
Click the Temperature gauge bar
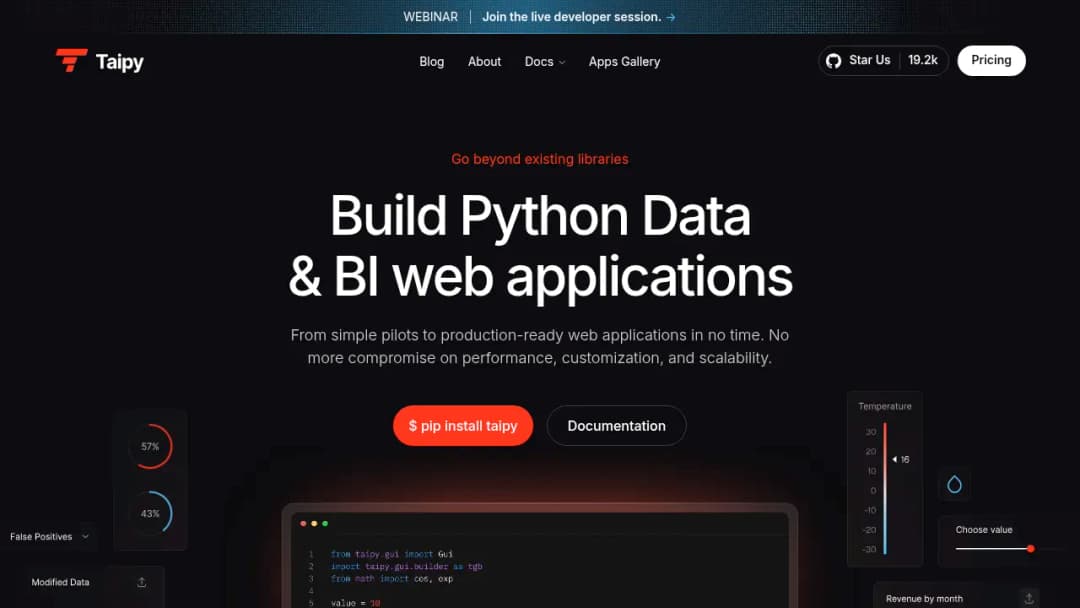point(885,488)
